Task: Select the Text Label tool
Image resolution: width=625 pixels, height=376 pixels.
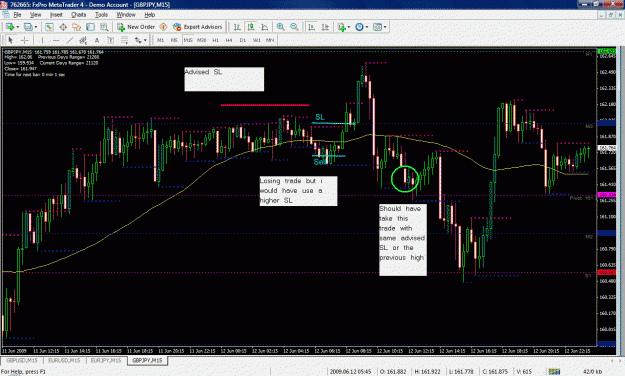Action: point(110,40)
